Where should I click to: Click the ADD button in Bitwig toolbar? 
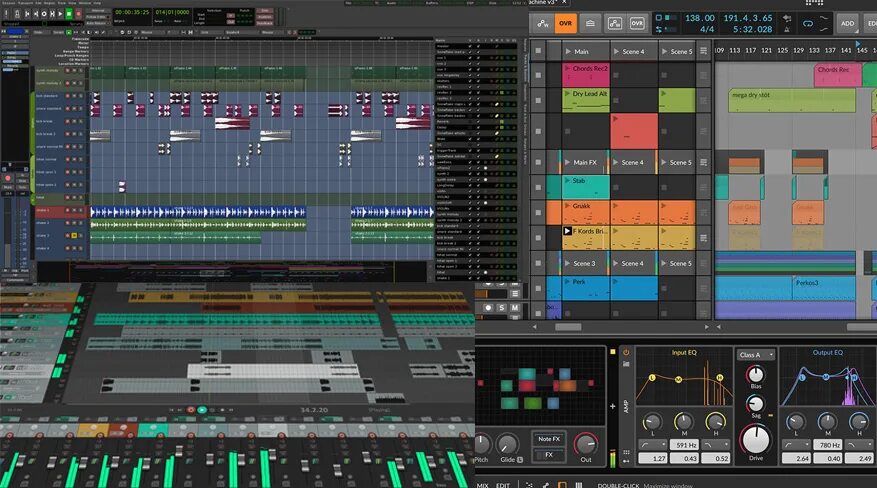(x=847, y=23)
